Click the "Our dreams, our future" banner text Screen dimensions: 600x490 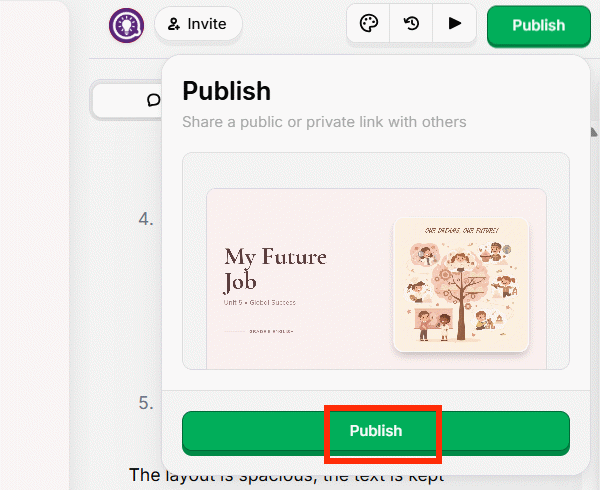click(461, 229)
